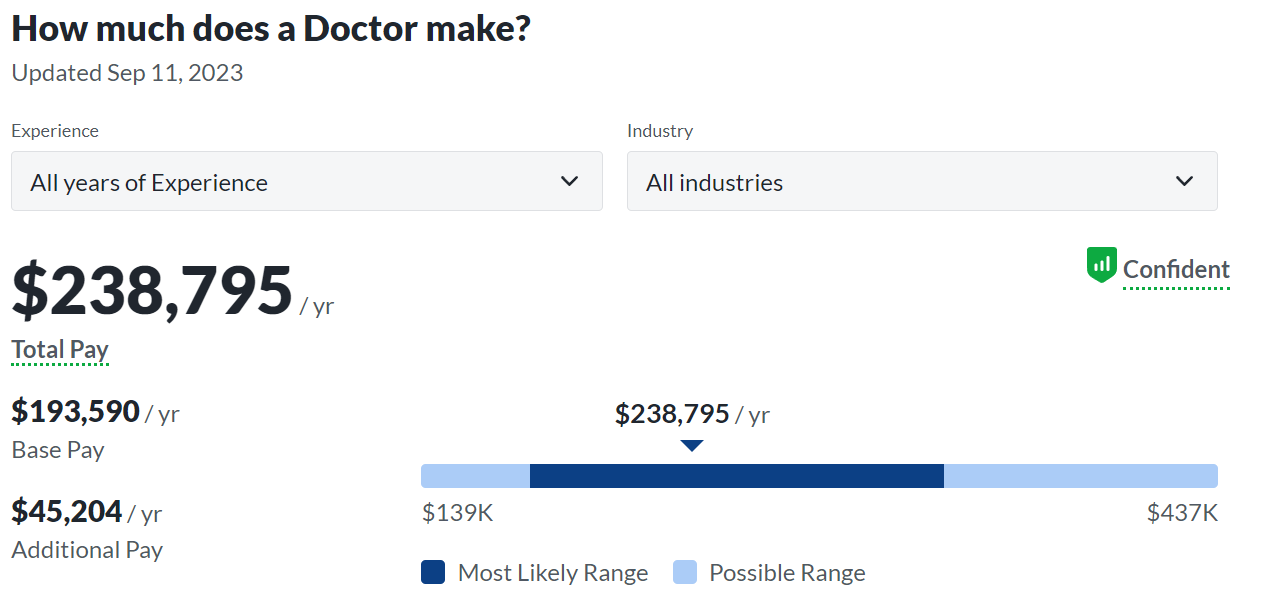Image resolution: width=1264 pixels, height=607 pixels.
Task: Click the left light blue bar segment
Action: click(475, 476)
